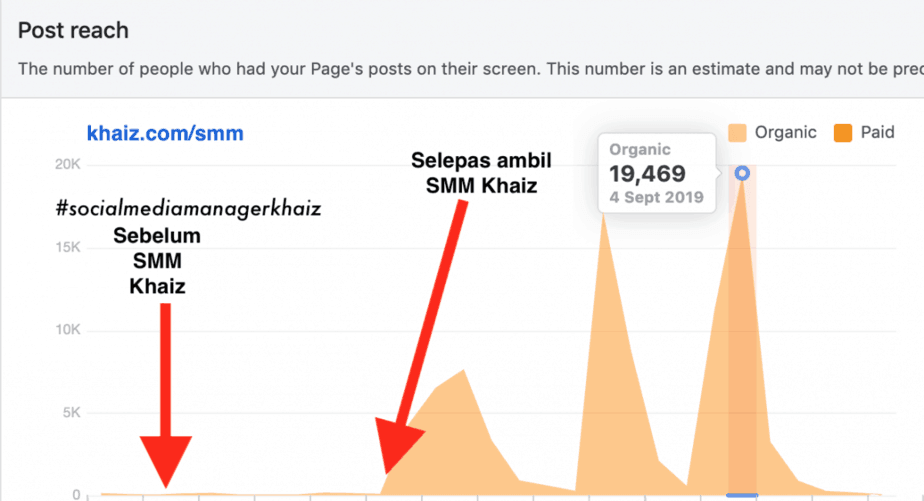Click the blue date marker on the x-axis
Image resolution: width=924 pixels, height=501 pixels.
(742, 495)
